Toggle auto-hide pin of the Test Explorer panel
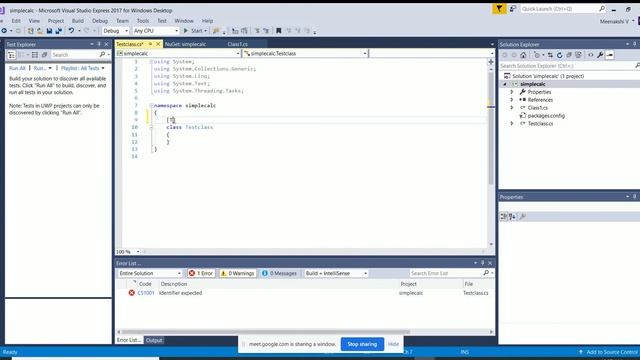The height and width of the screenshot is (360, 640). (99, 44)
